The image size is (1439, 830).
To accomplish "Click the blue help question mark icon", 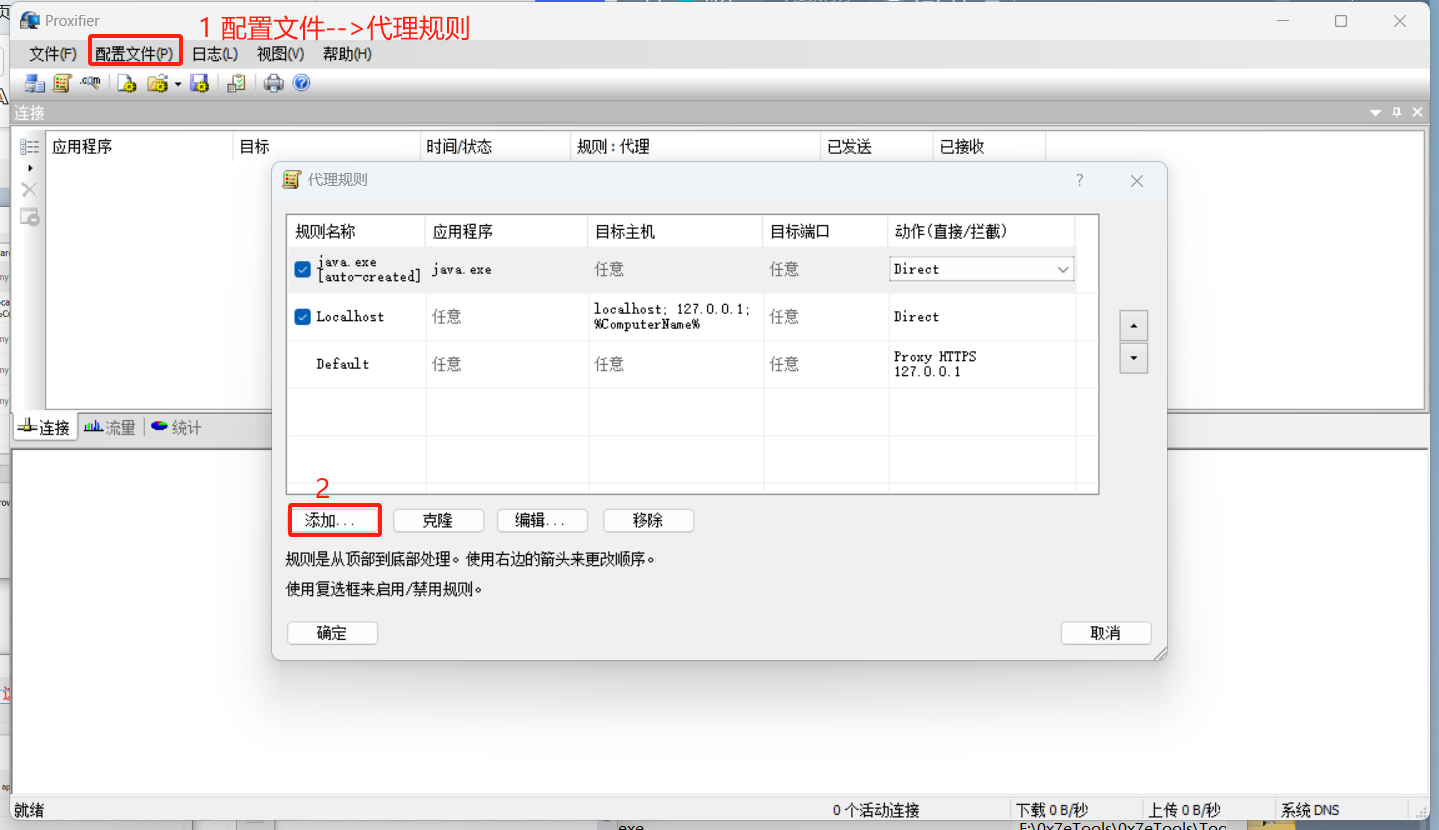I will (x=301, y=82).
